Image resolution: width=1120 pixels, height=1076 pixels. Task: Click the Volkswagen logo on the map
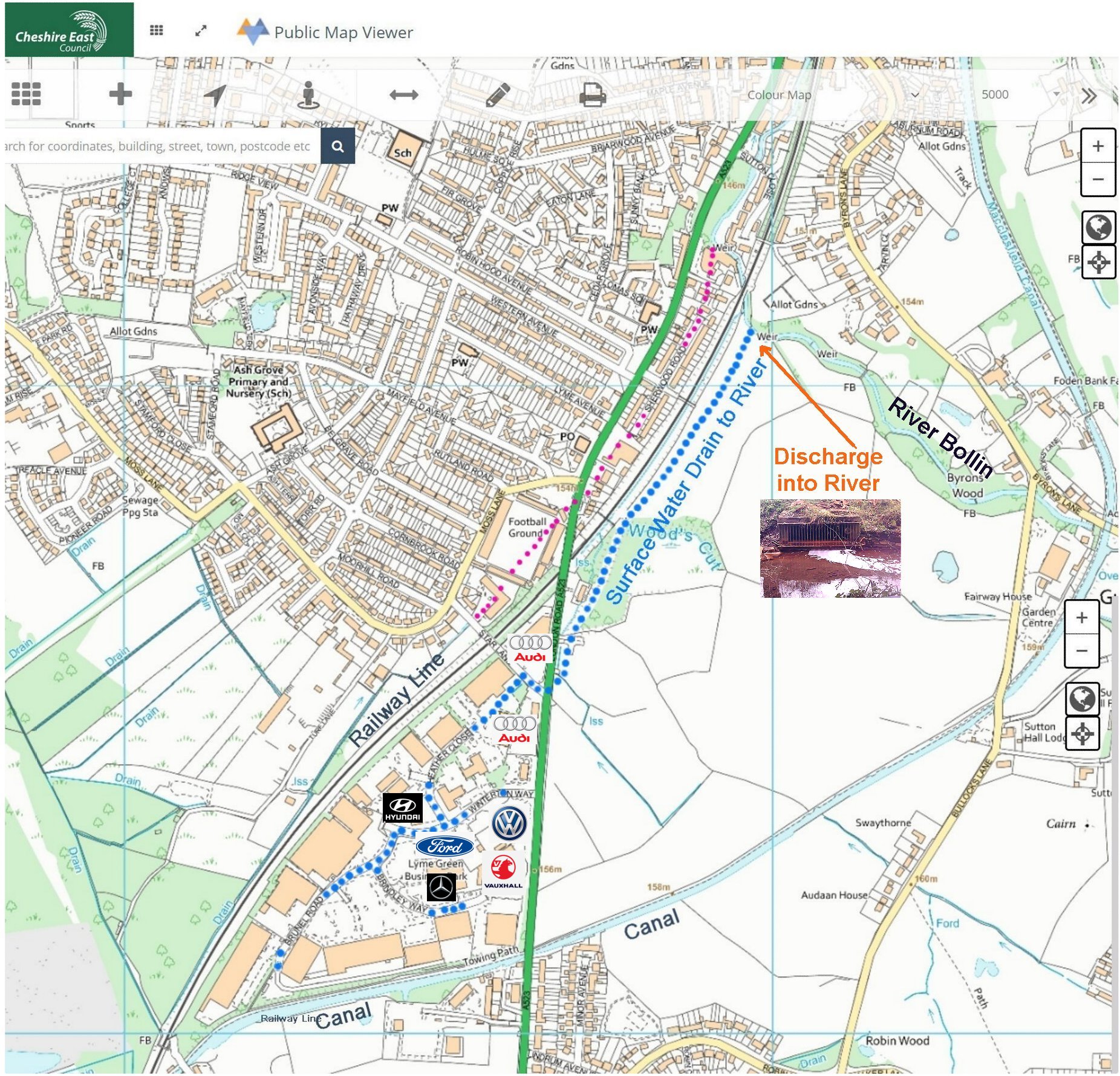[x=509, y=823]
